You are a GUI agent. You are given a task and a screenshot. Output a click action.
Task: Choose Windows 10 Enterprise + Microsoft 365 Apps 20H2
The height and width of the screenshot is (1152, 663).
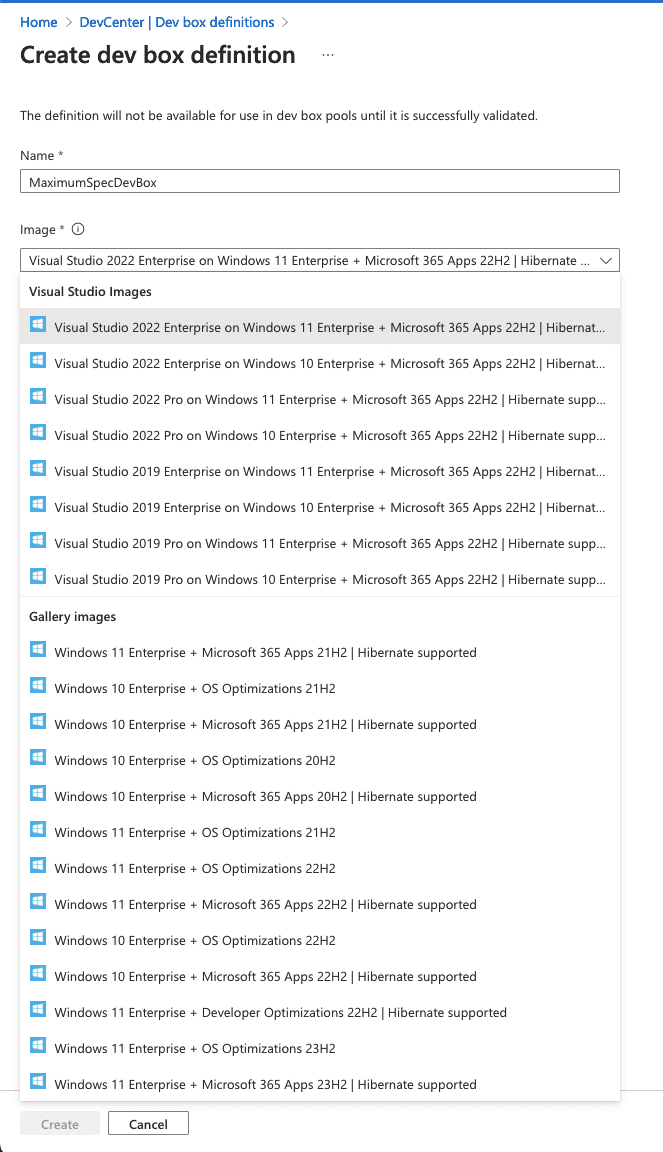pos(265,796)
